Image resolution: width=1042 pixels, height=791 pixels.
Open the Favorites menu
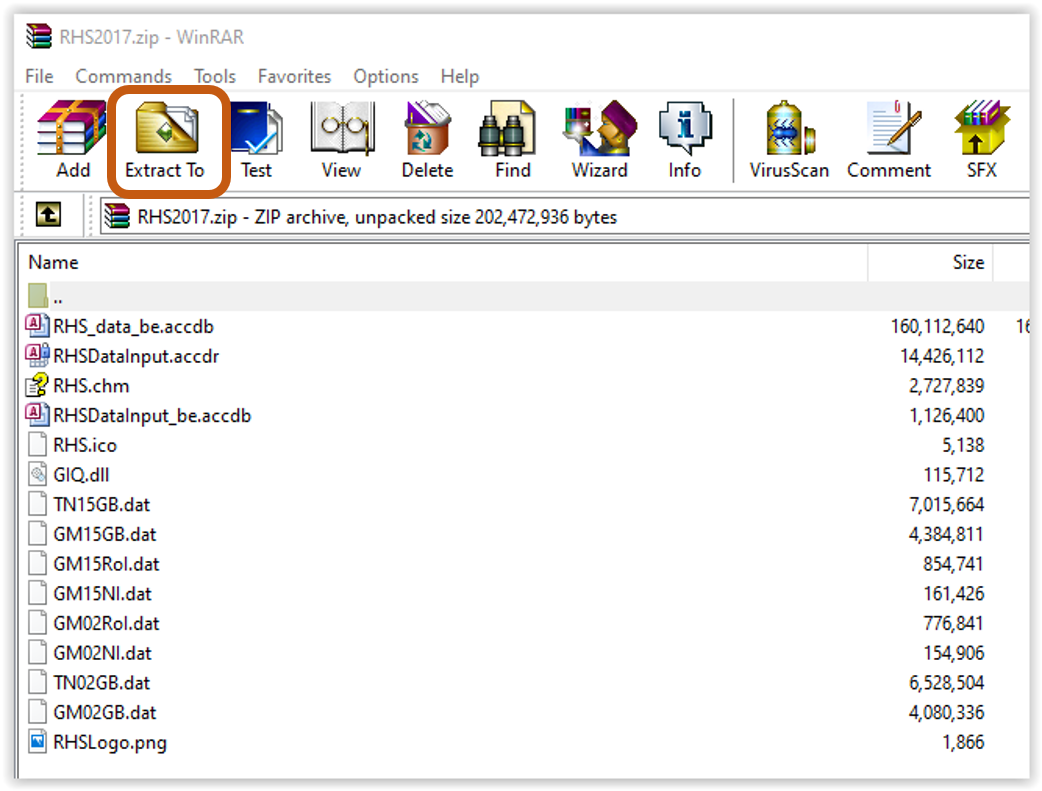[294, 76]
